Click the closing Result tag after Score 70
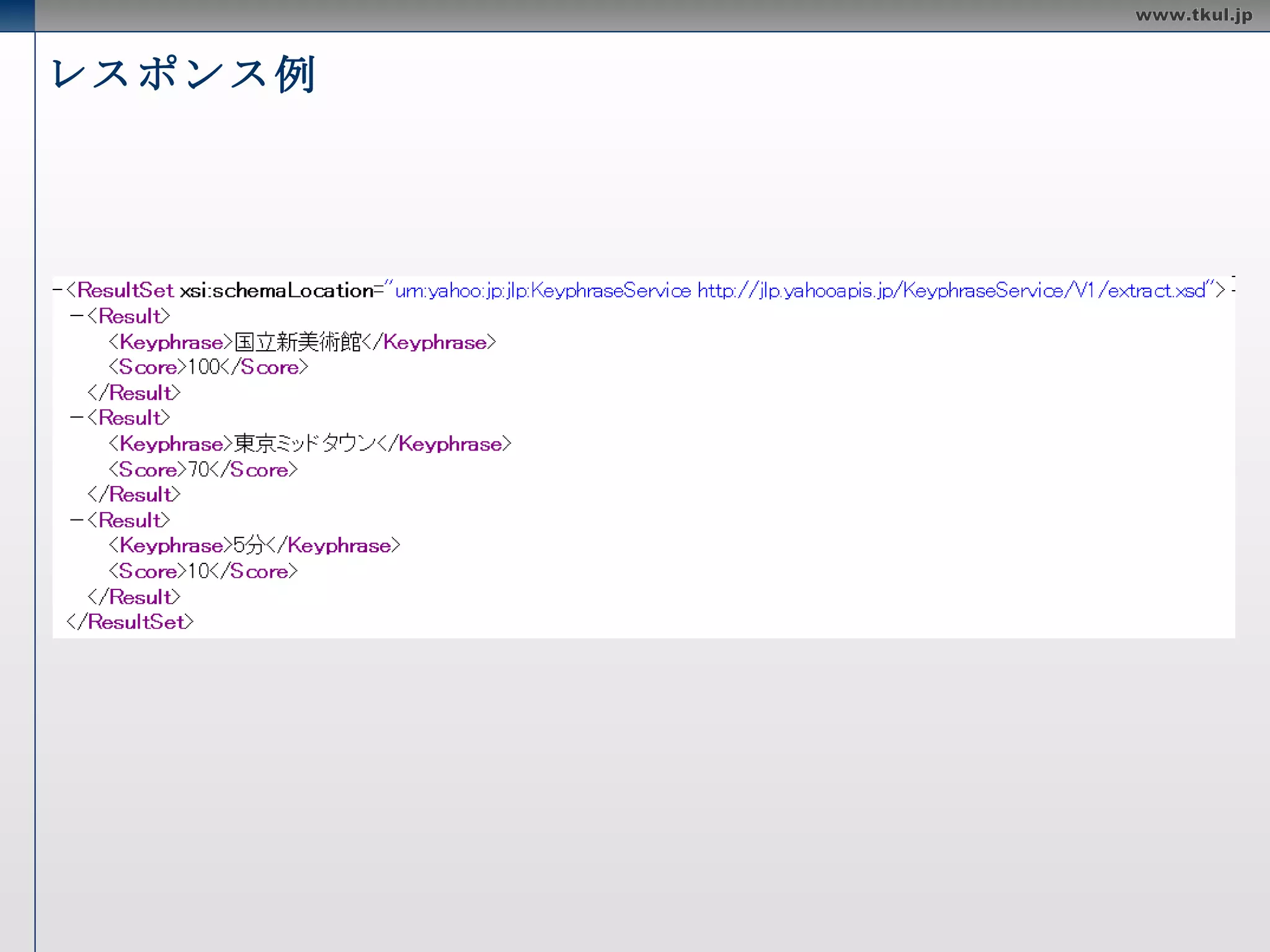1270x952 pixels. pos(134,495)
